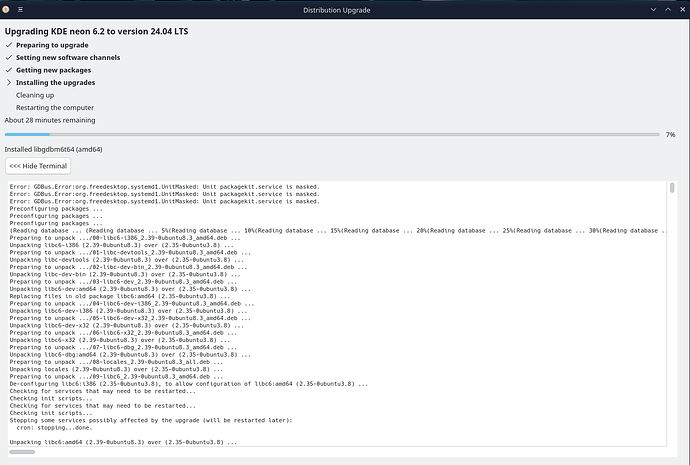Screen dimensions: 690x465
Task: Click terminal line 'Unpacking libc6:amd64 (2.39-0ubuntu8.3)'
Action: point(123,442)
